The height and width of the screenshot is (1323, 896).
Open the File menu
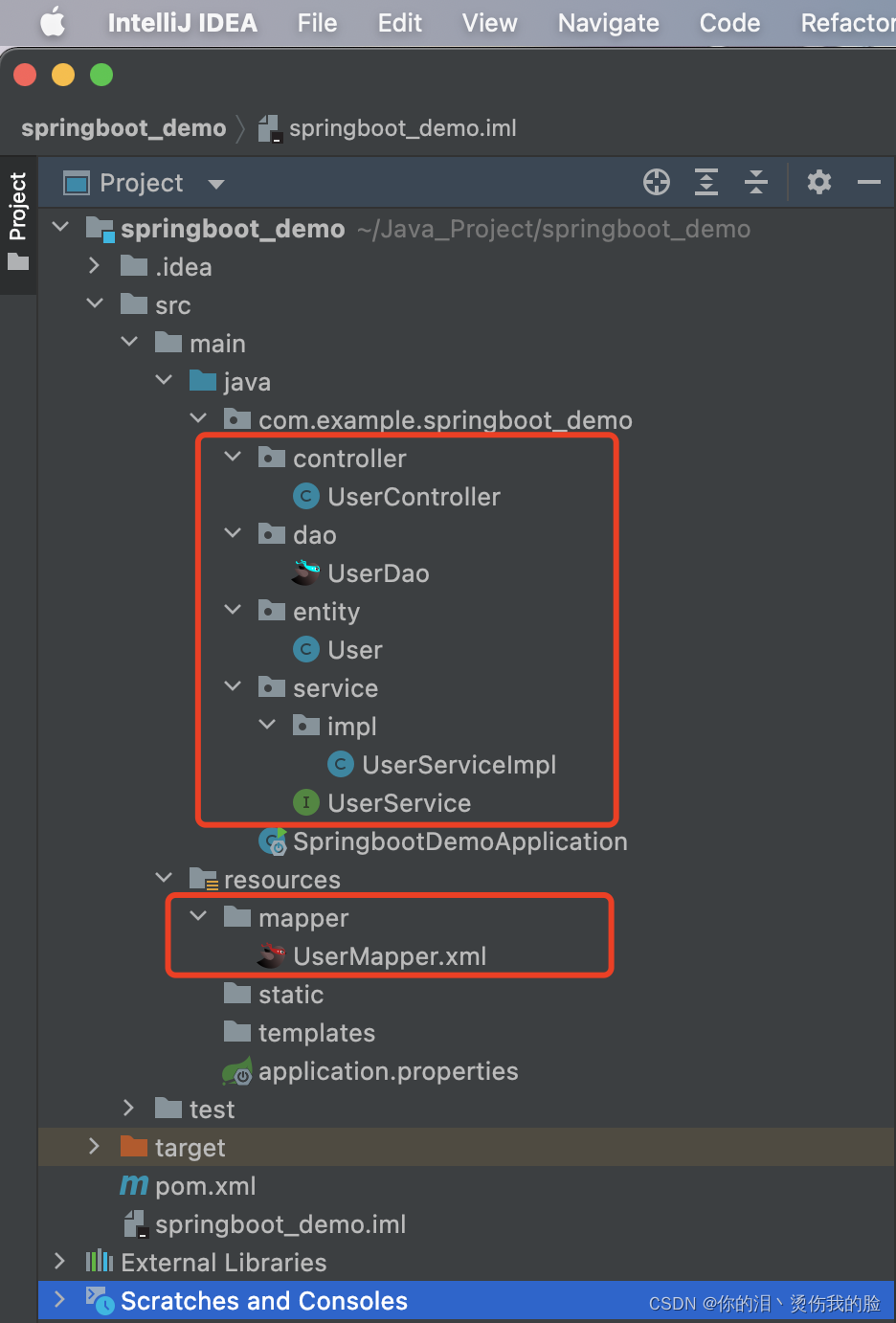tap(317, 23)
